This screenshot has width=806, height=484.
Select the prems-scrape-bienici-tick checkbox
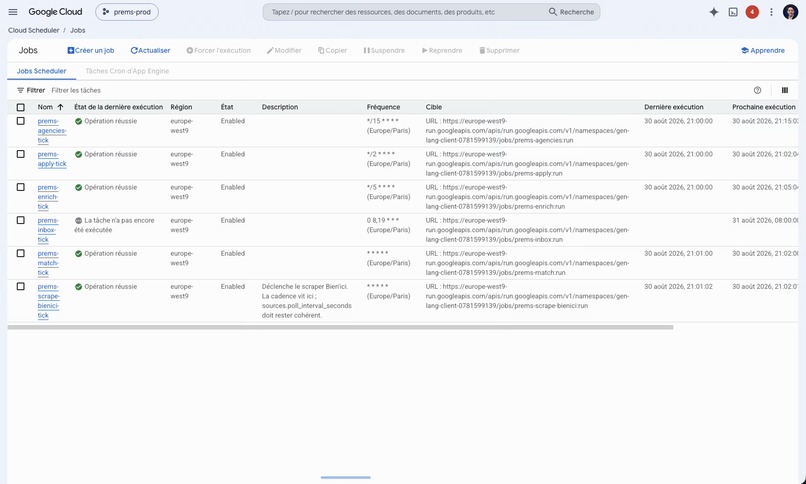(21, 287)
